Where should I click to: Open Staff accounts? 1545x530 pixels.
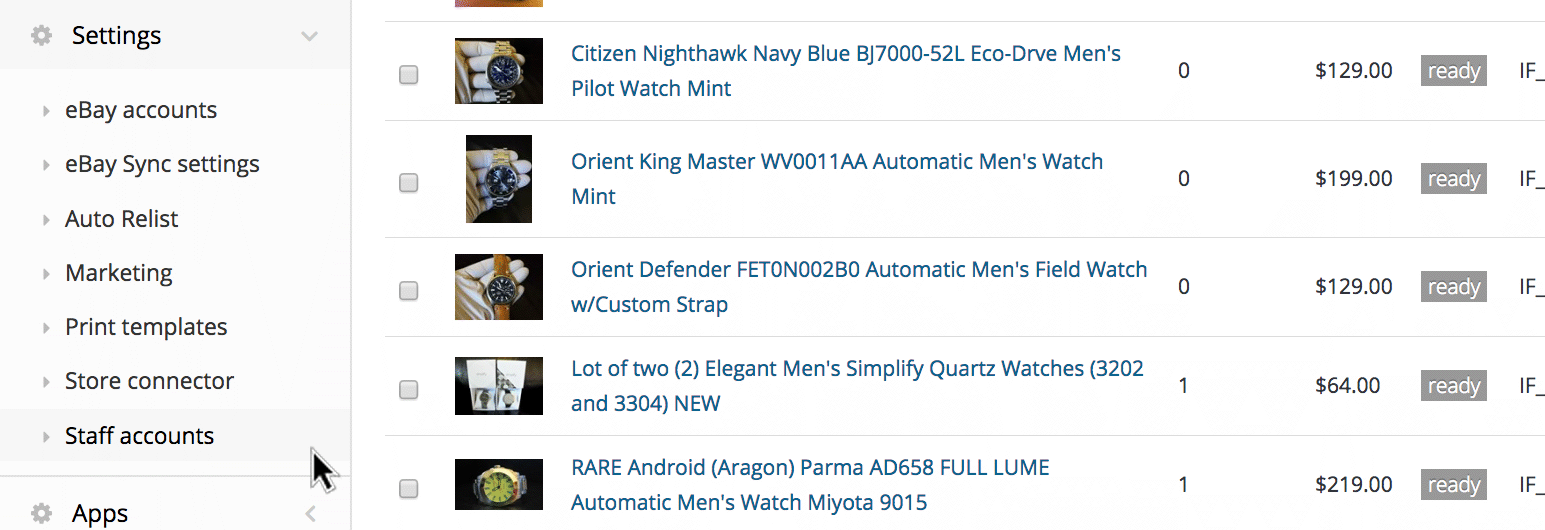pos(139,436)
